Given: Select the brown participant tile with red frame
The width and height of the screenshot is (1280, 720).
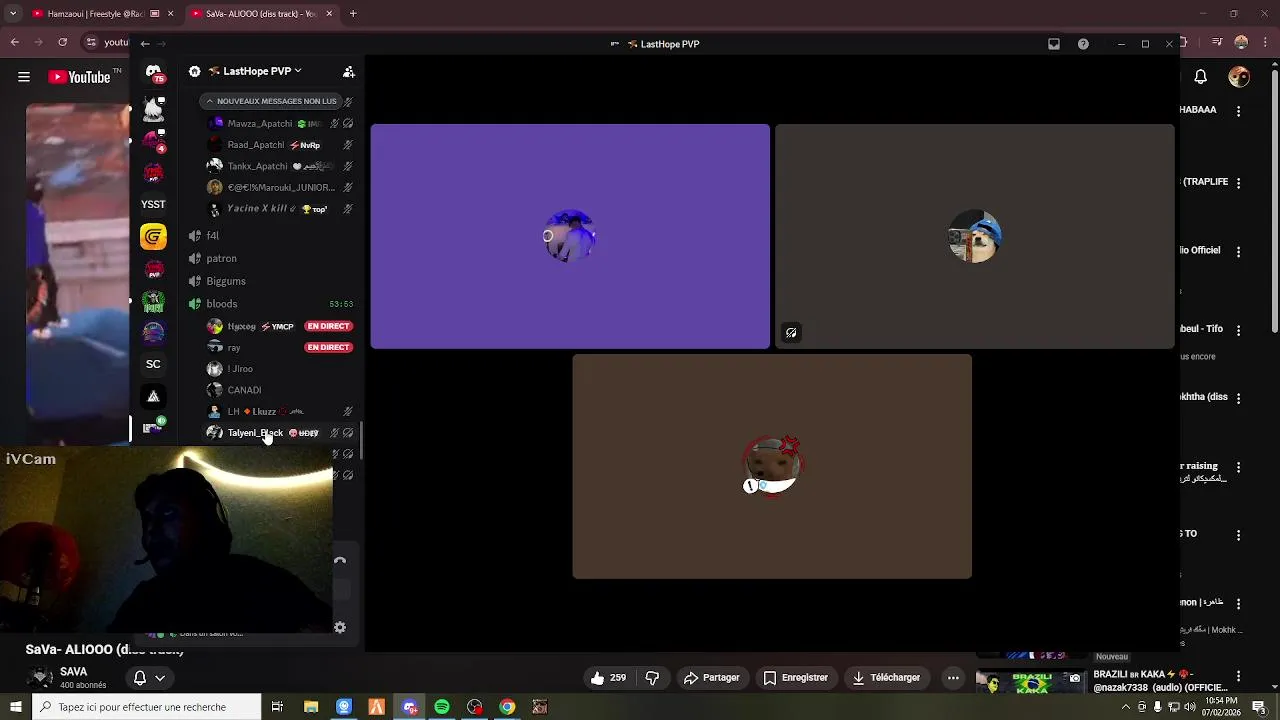Looking at the screenshot, I should click(x=772, y=466).
